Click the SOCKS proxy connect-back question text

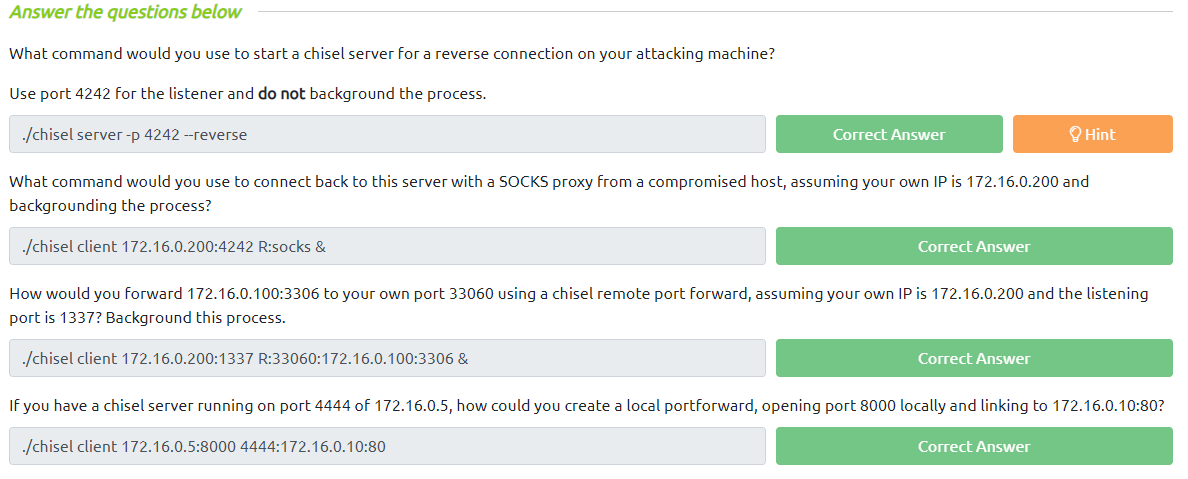point(548,182)
